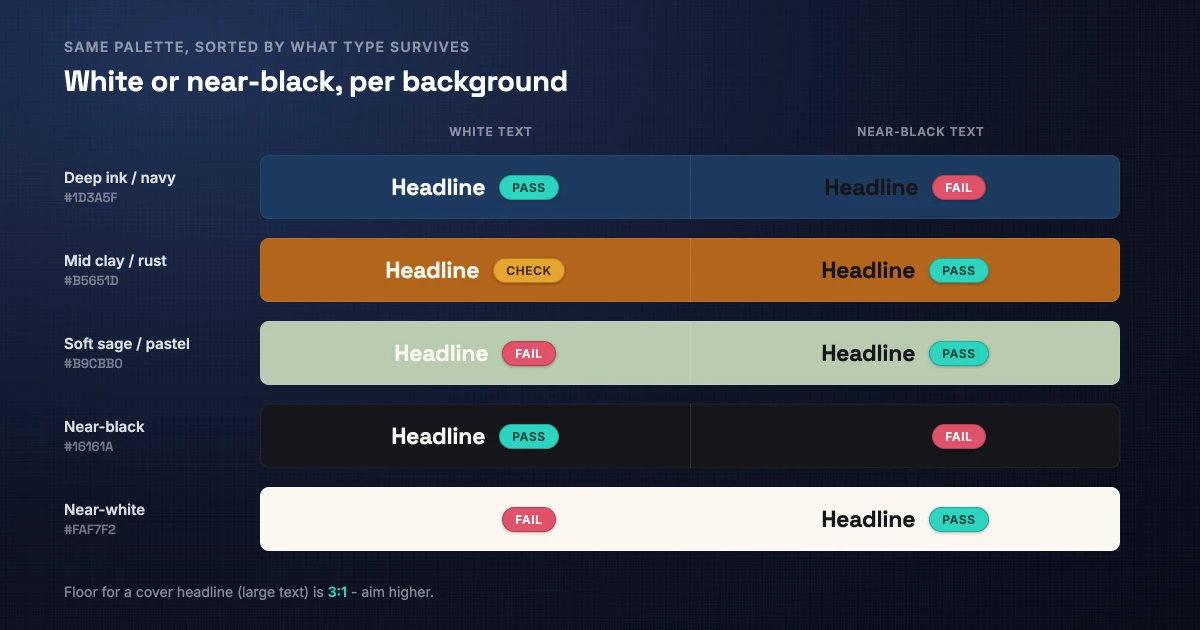Image resolution: width=1200 pixels, height=630 pixels.
Task: Click the white Headline on the navy swatch
Action: 438,187
